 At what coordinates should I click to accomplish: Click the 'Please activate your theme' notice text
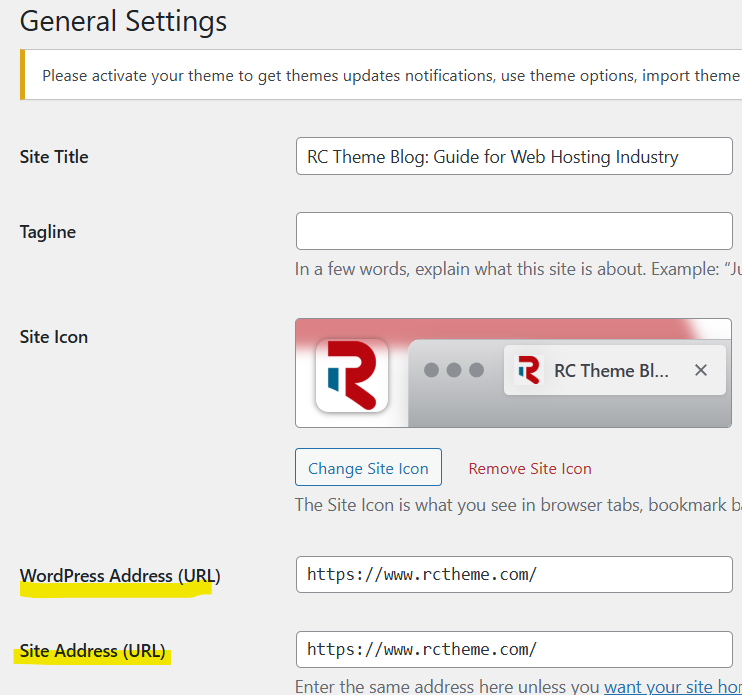[x=392, y=76]
